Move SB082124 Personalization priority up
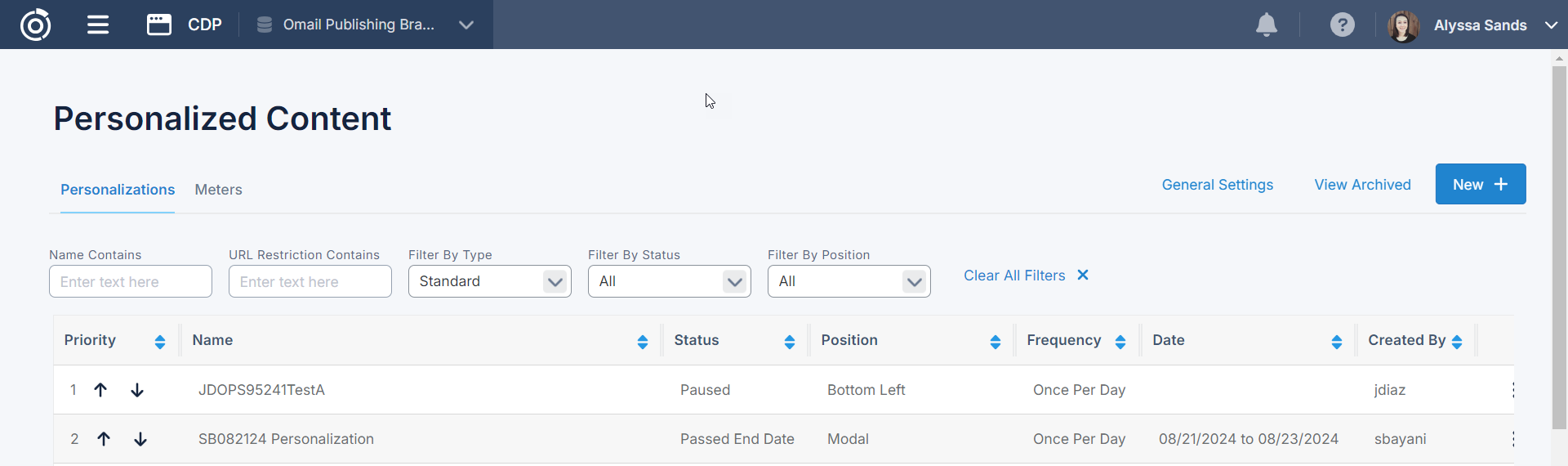The image size is (1568, 466). [104, 439]
